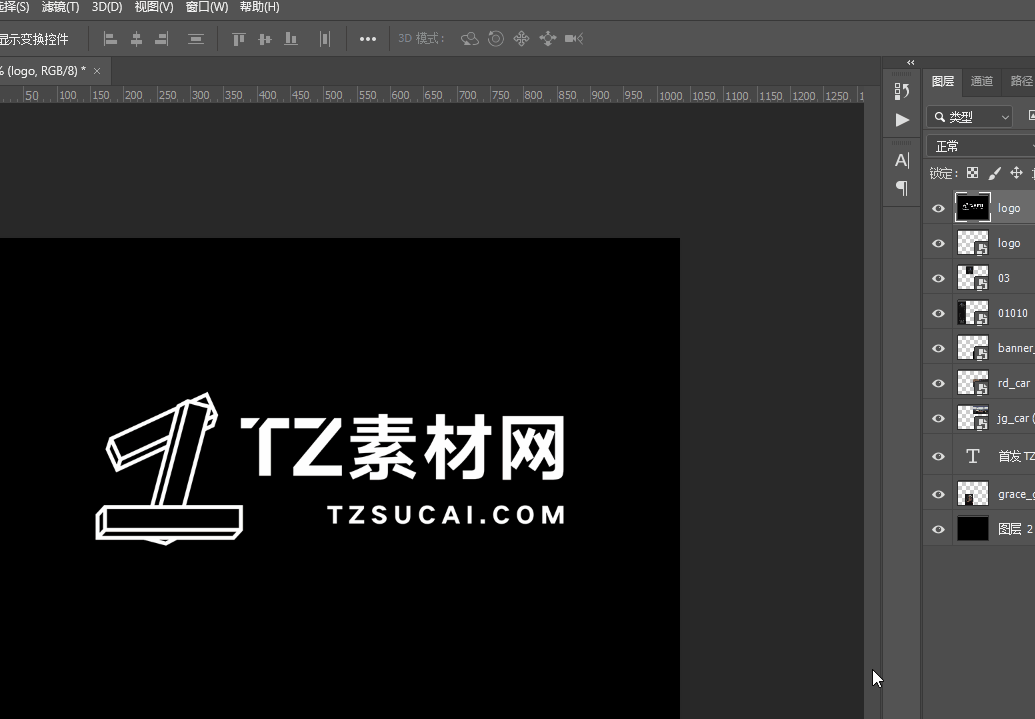The width and height of the screenshot is (1035, 719).
Task: Switch to the 通道 tab
Action: pos(982,81)
